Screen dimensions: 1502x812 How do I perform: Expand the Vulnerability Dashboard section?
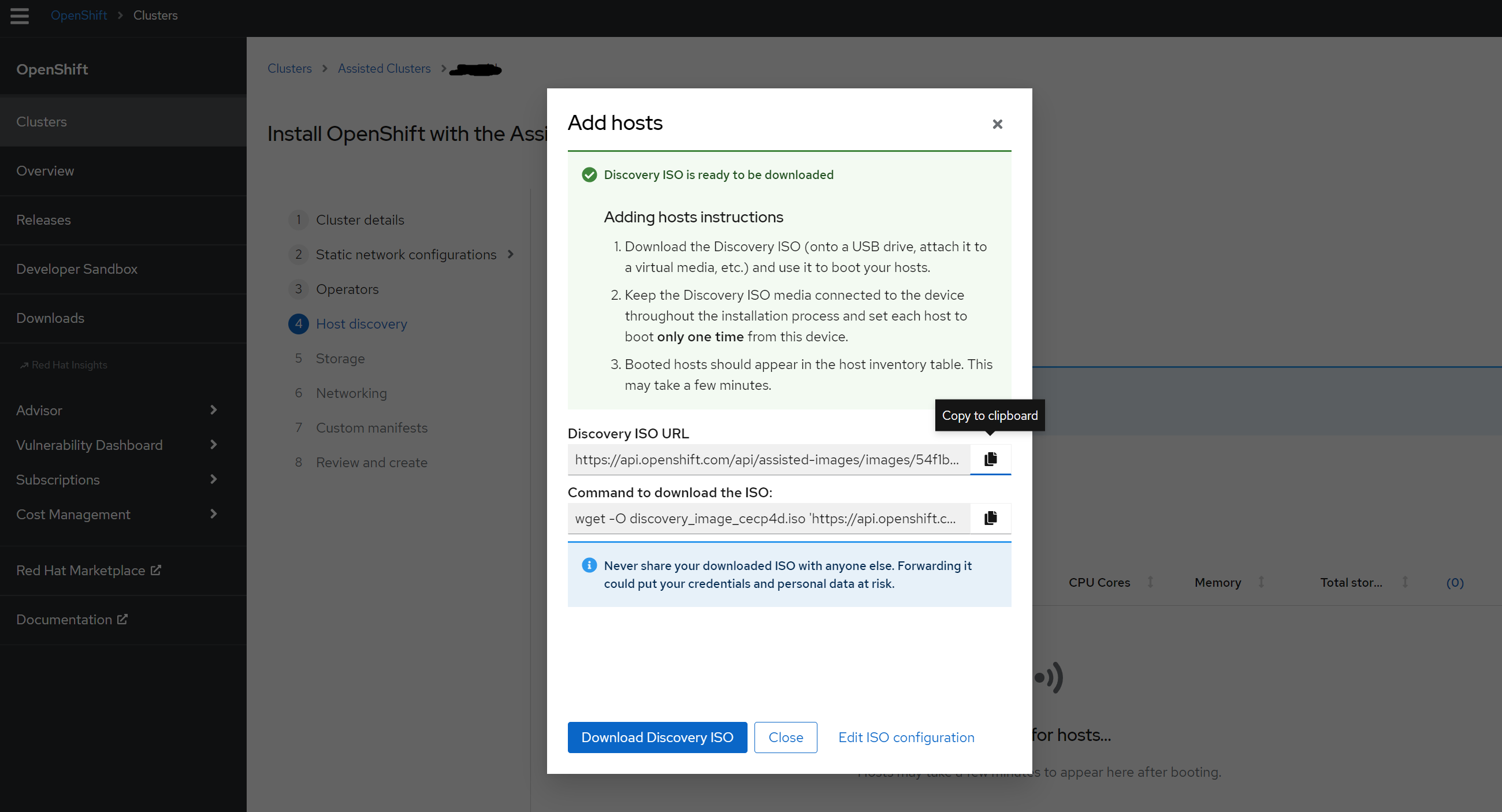[213, 445]
